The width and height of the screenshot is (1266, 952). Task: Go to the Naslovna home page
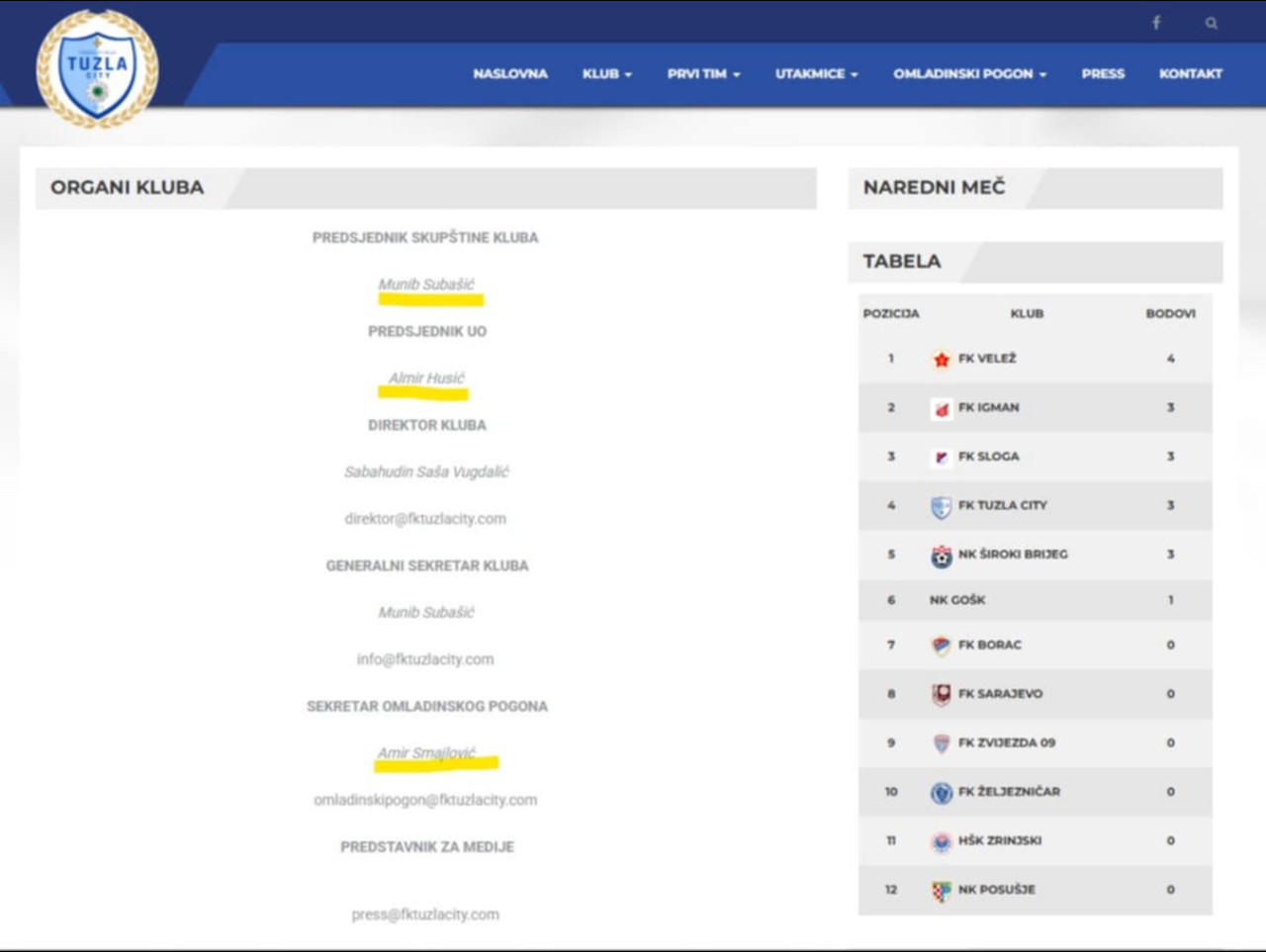[509, 74]
